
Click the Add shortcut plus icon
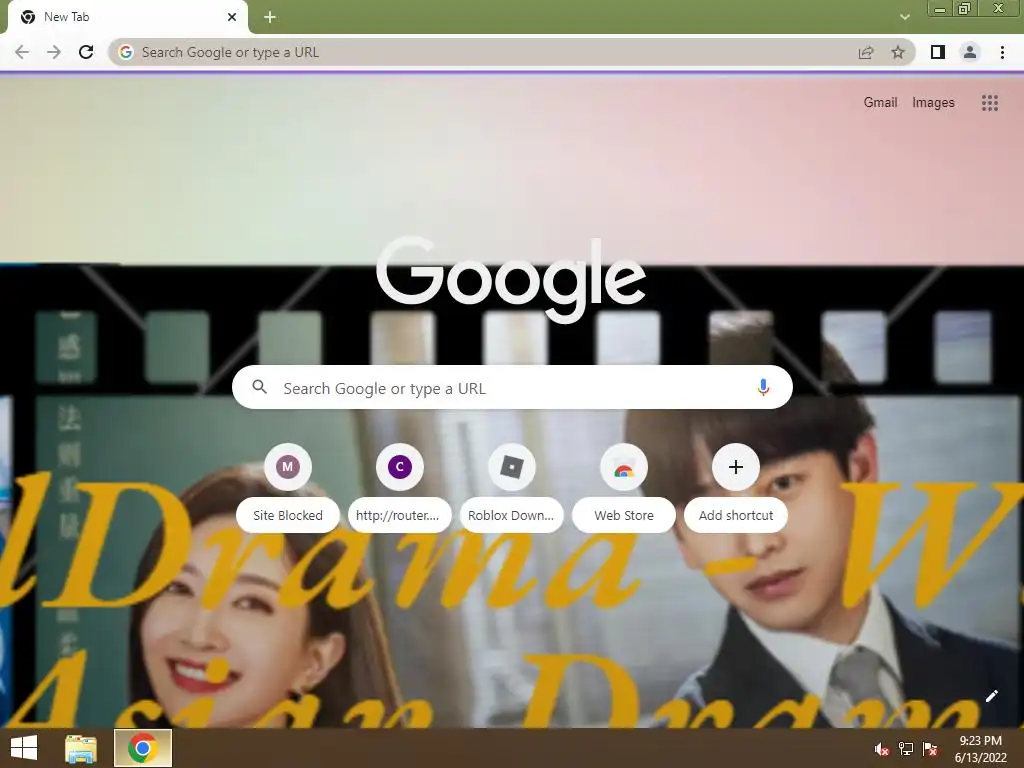point(736,467)
